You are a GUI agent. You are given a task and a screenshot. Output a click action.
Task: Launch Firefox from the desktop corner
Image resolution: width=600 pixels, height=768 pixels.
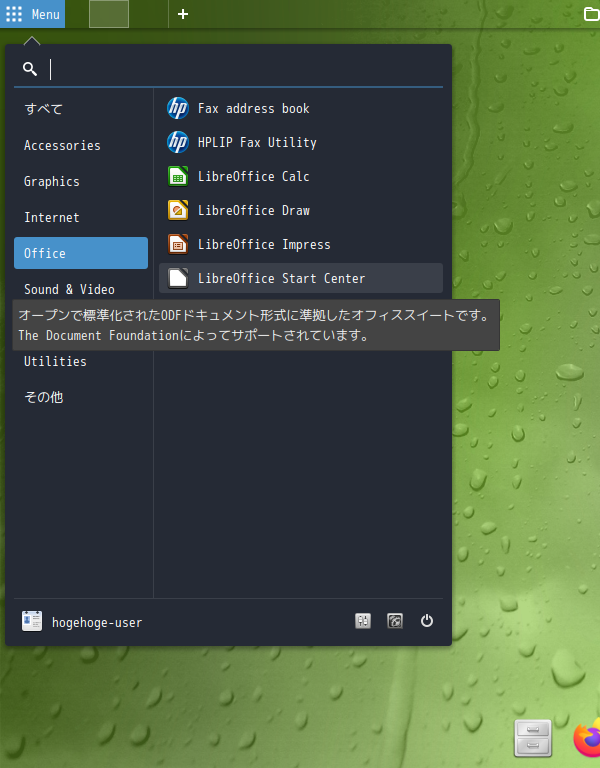tap(587, 738)
